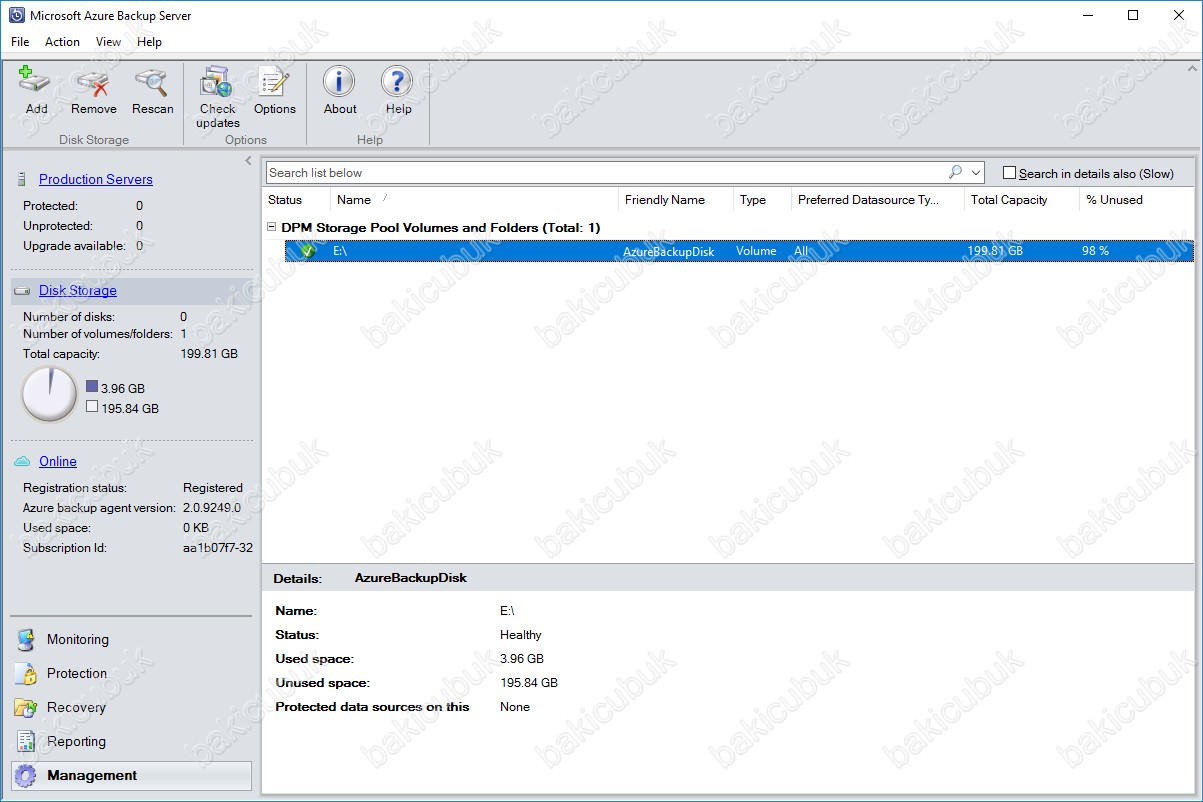1203x802 pixels.
Task: Enable Search in details also checkbox
Action: coord(1009,173)
